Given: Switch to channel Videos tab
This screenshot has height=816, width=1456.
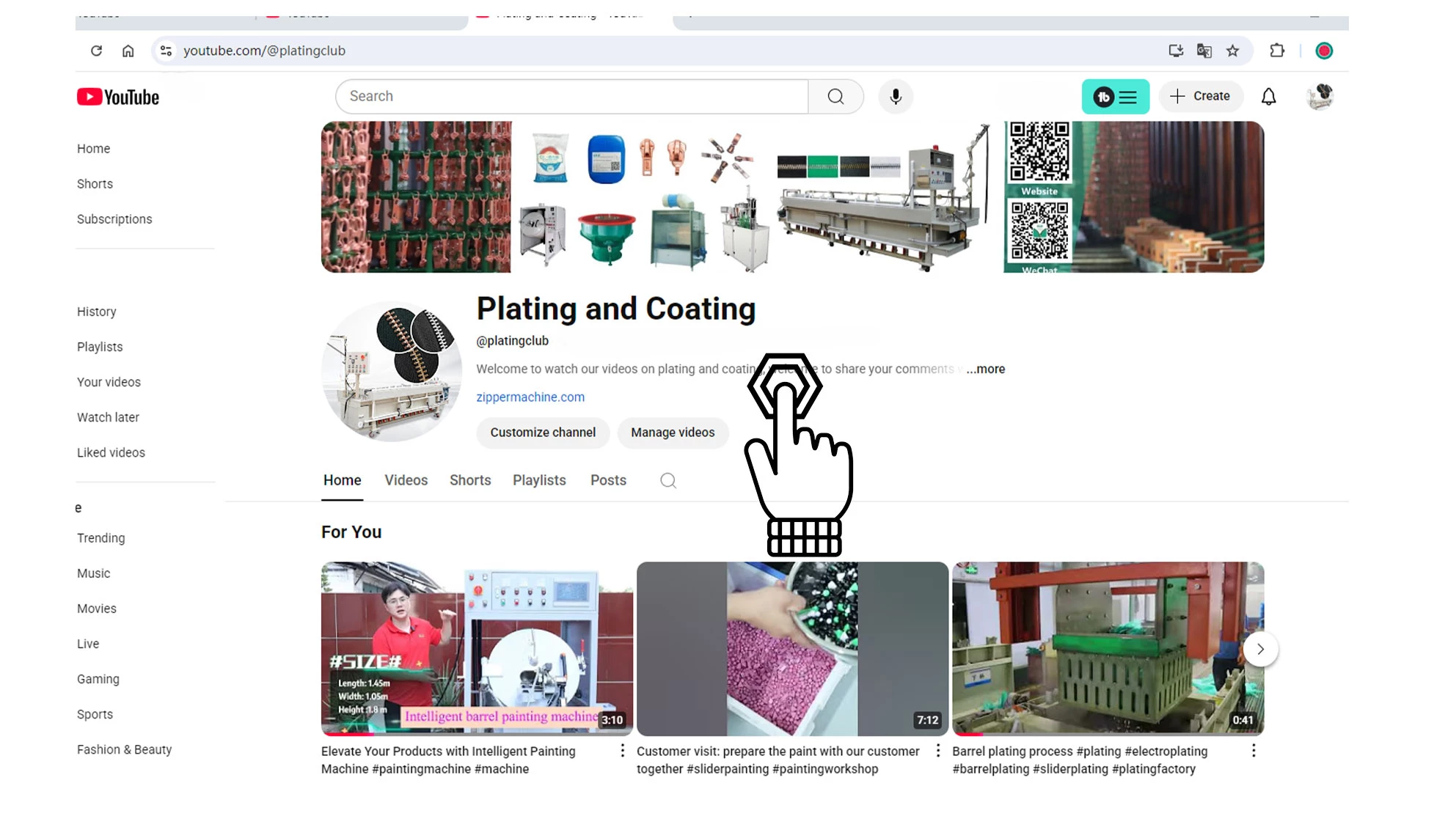Looking at the screenshot, I should (406, 480).
